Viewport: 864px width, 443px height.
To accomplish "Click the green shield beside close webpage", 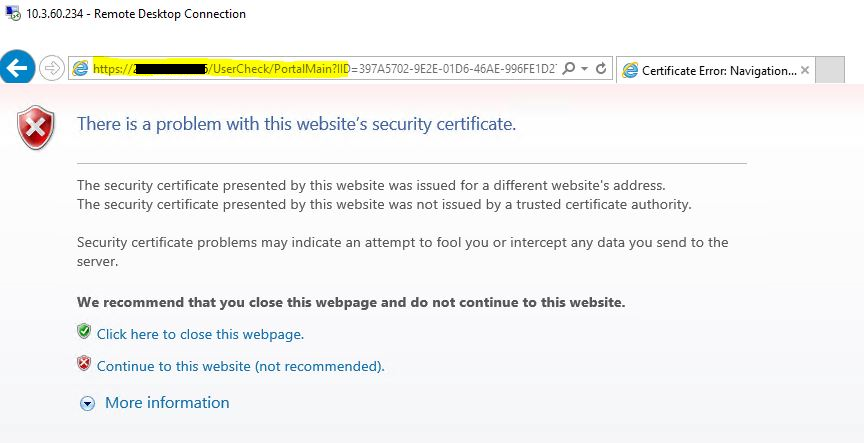I will tap(84, 332).
